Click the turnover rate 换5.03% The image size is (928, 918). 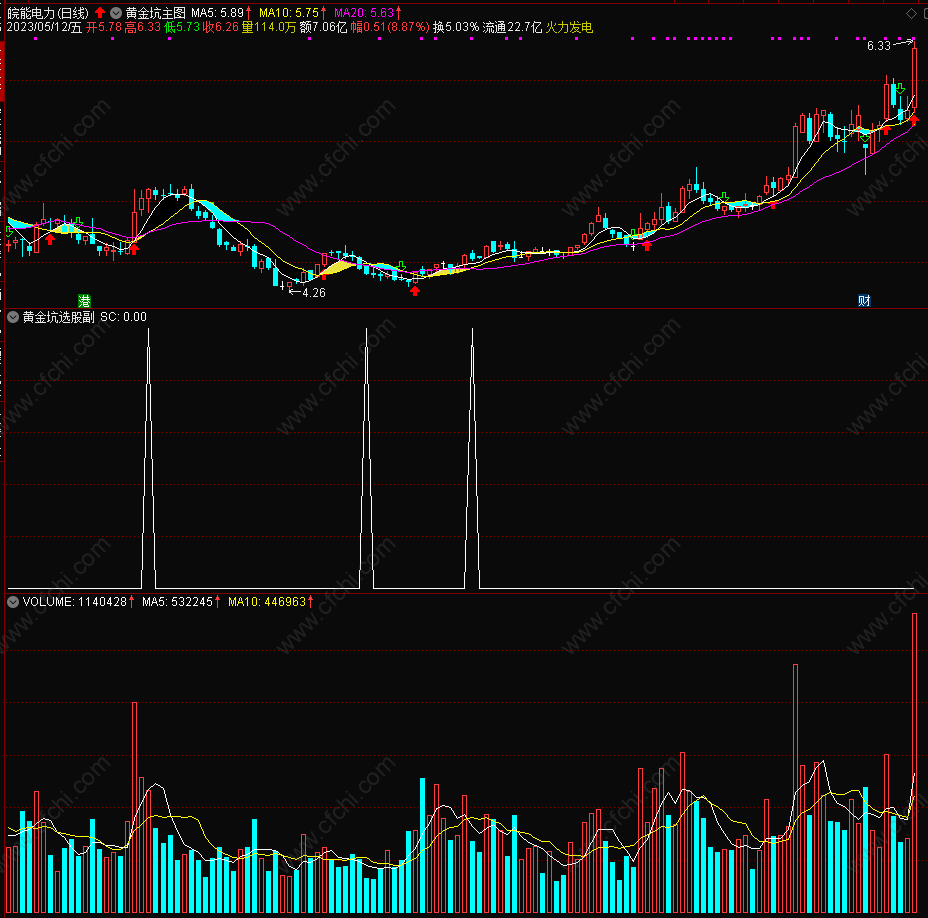(456, 27)
